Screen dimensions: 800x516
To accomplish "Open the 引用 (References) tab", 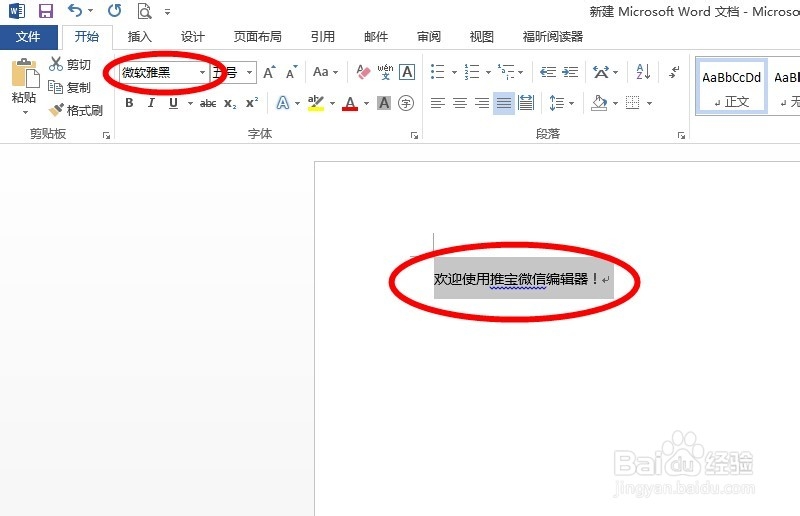I will pos(323,37).
